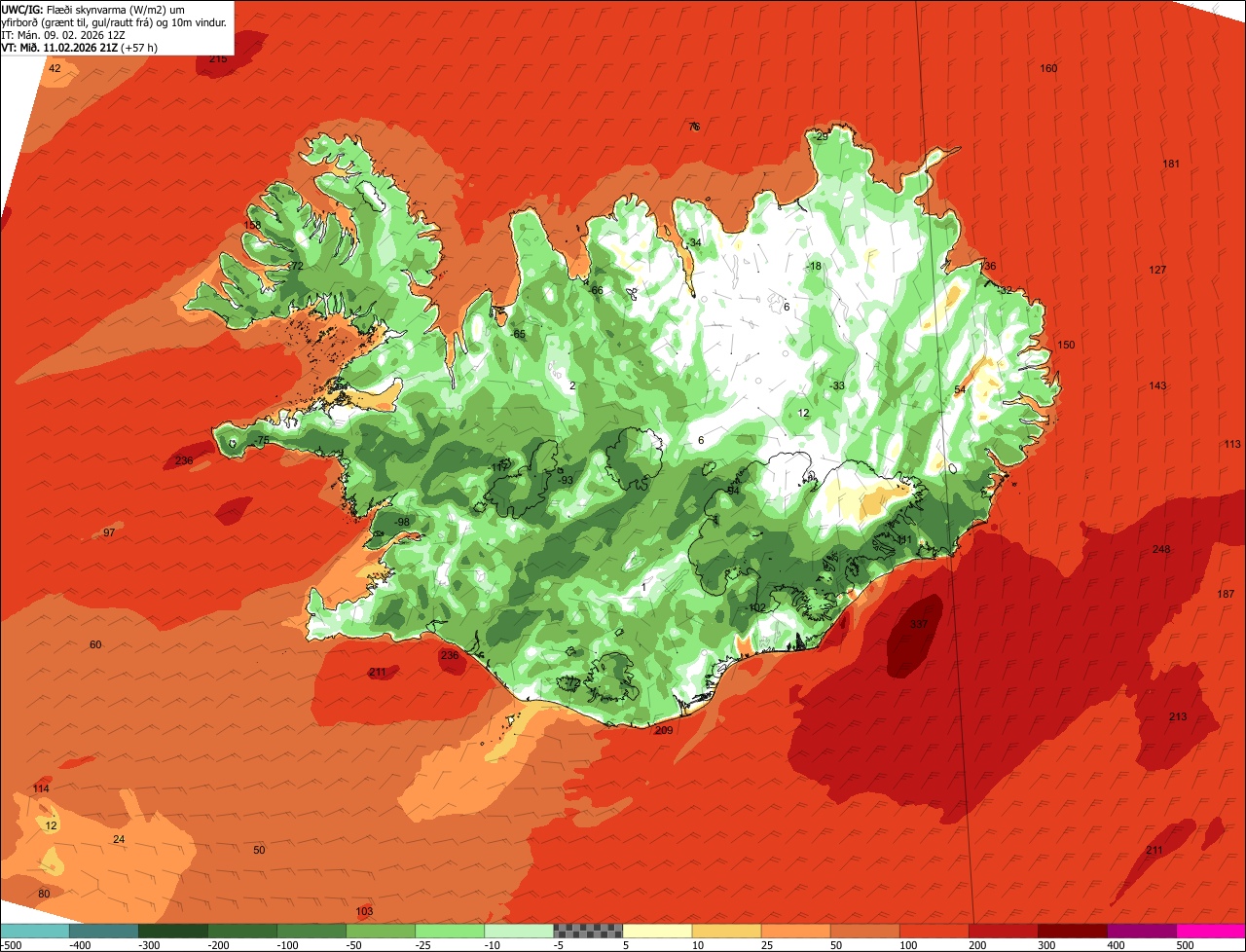Pick the pale yellow swatch for 5 to 10

656,931
